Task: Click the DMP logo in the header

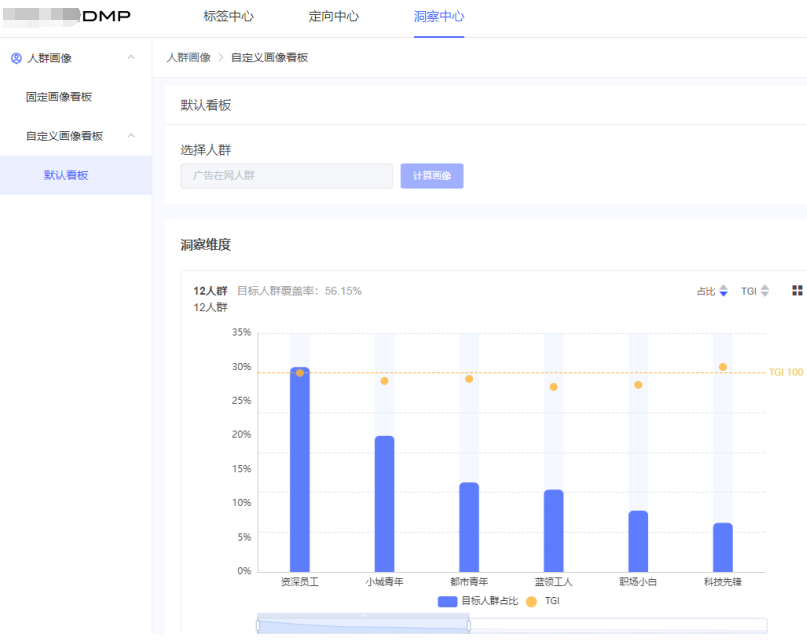Action: coord(106,16)
